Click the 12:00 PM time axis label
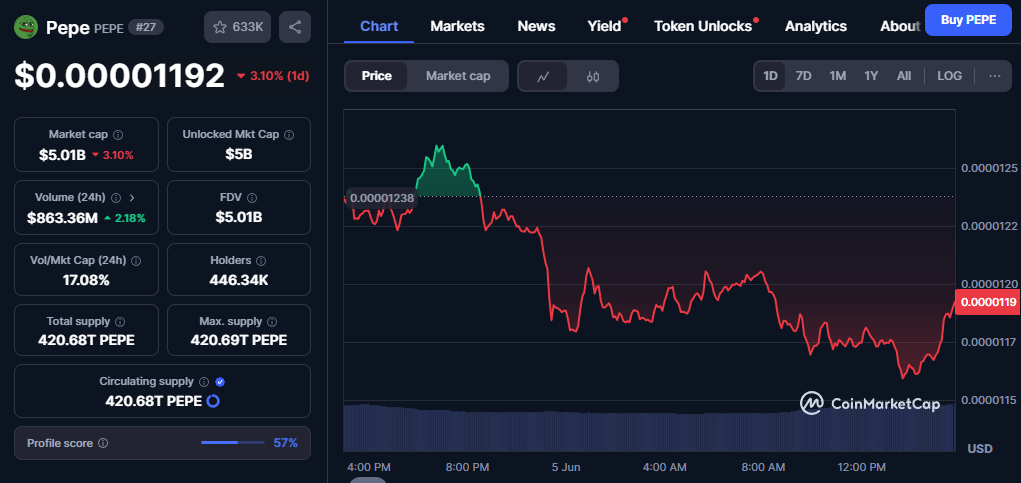The height and width of the screenshot is (483, 1021). point(861,467)
